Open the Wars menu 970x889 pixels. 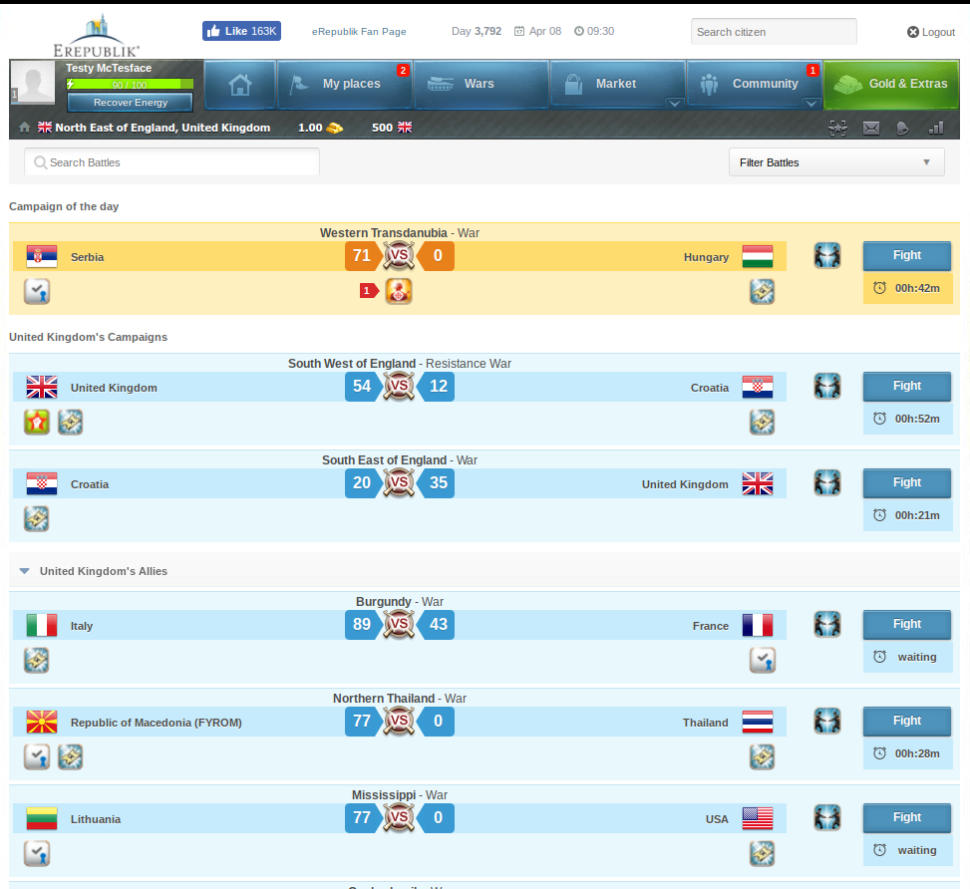(x=480, y=84)
